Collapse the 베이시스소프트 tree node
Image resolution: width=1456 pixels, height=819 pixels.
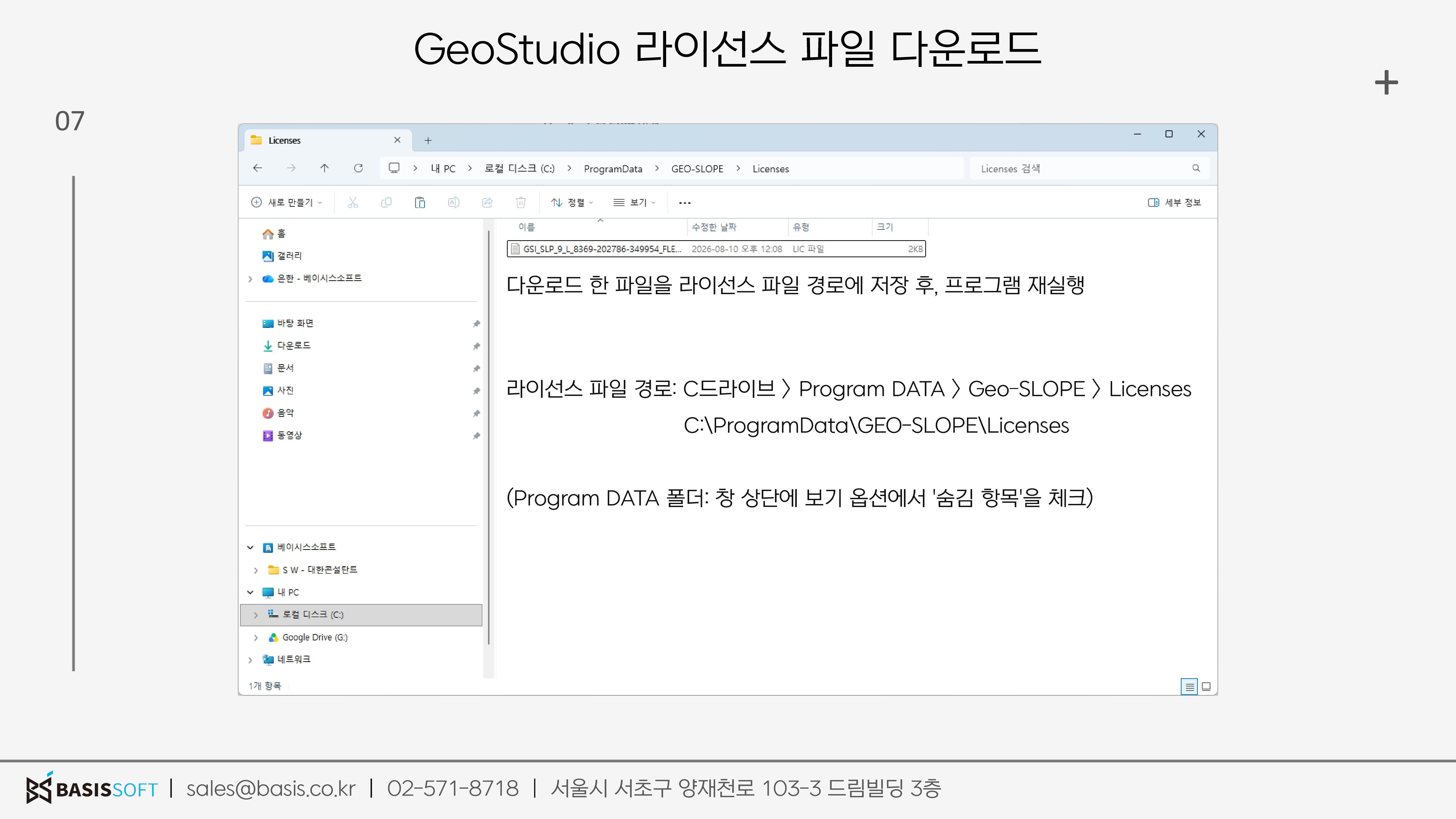coord(250,547)
